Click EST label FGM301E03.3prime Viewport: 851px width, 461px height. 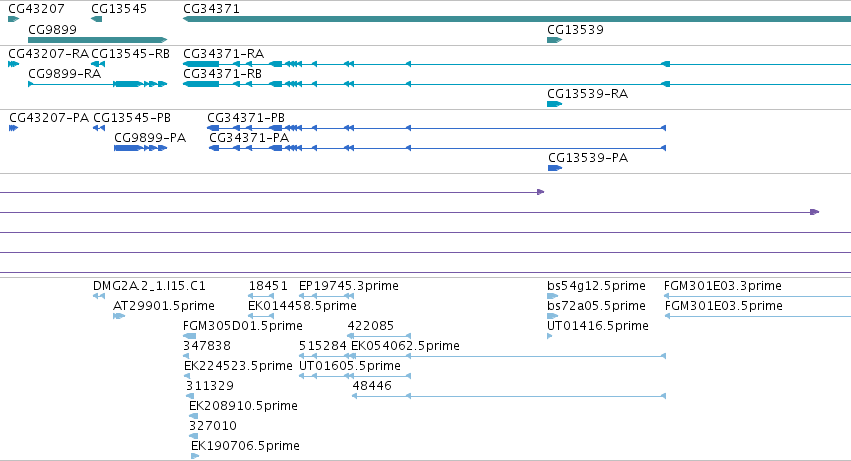[x=723, y=286]
